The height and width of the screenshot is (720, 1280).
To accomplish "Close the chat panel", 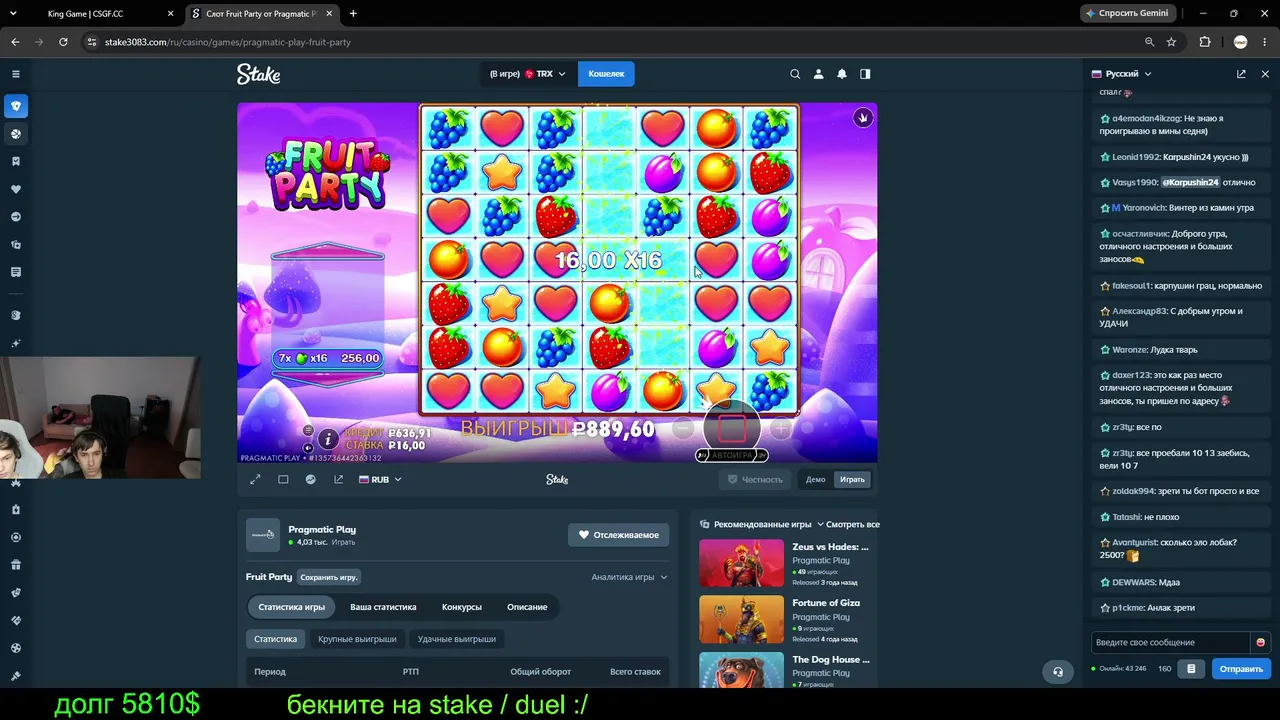I will click(x=1265, y=74).
